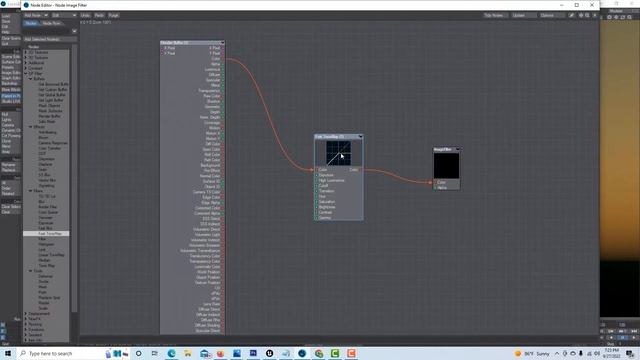Open Google Chrome from taskbar
The width and height of the screenshot is (640, 360).
[x=319, y=353]
